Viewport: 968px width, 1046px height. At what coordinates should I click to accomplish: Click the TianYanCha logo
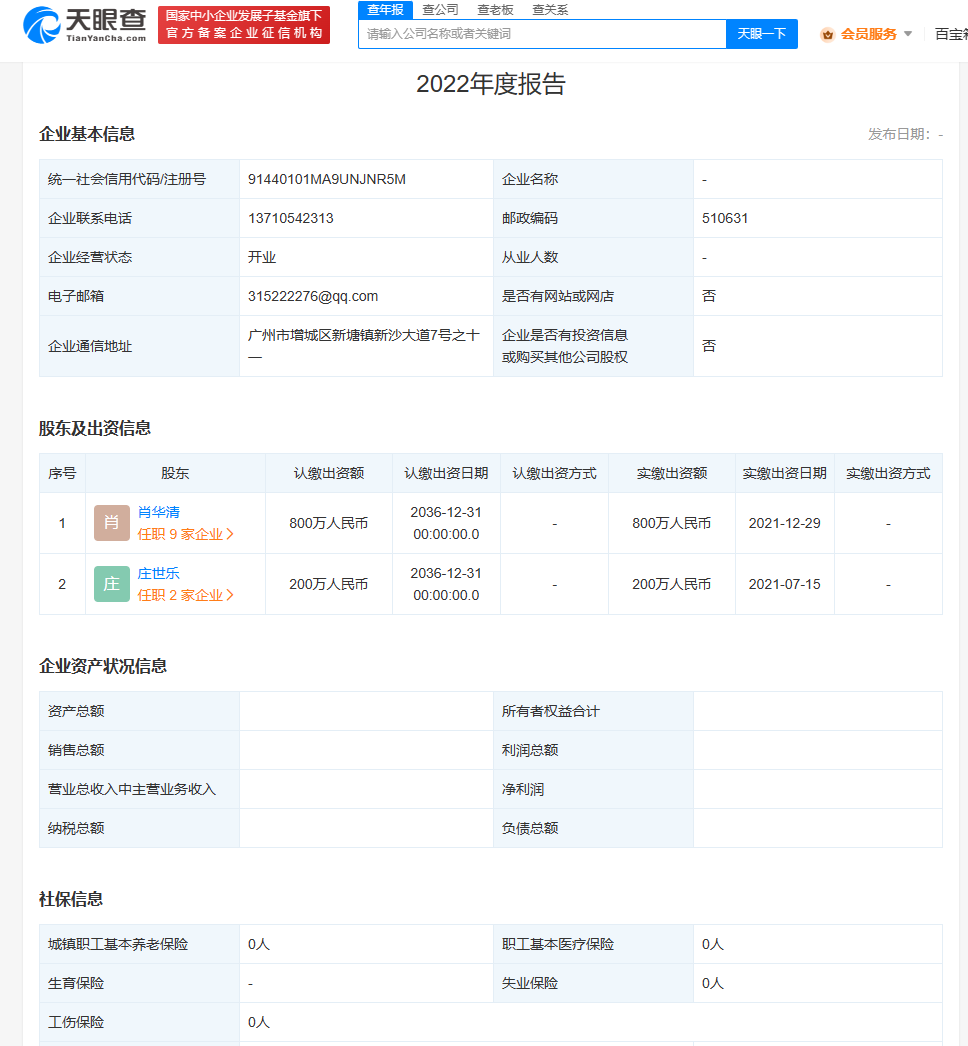click(85, 25)
